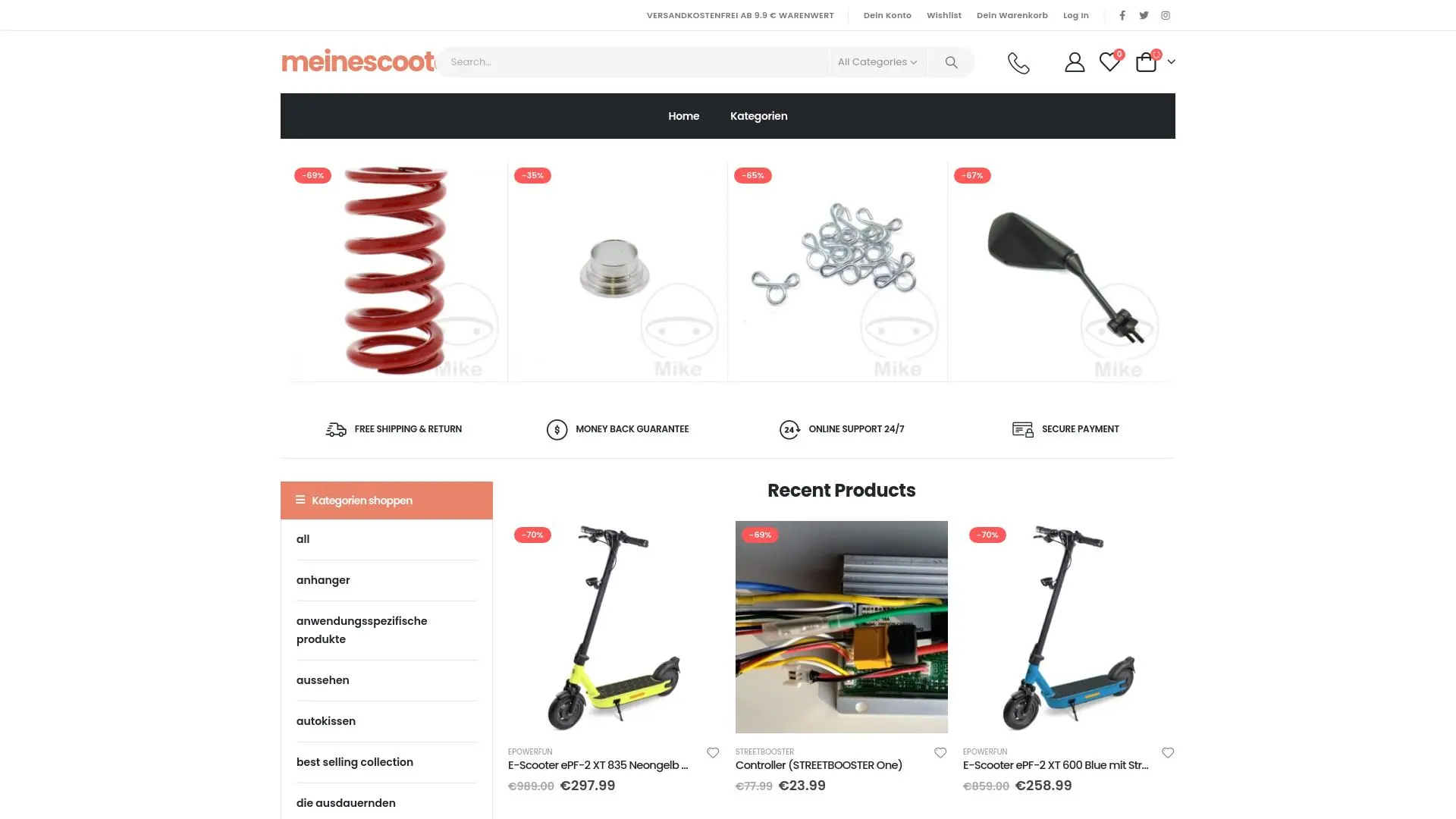Visit the Facebook page icon
Screen dimensions: 1456x819
(x=1122, y=15)
